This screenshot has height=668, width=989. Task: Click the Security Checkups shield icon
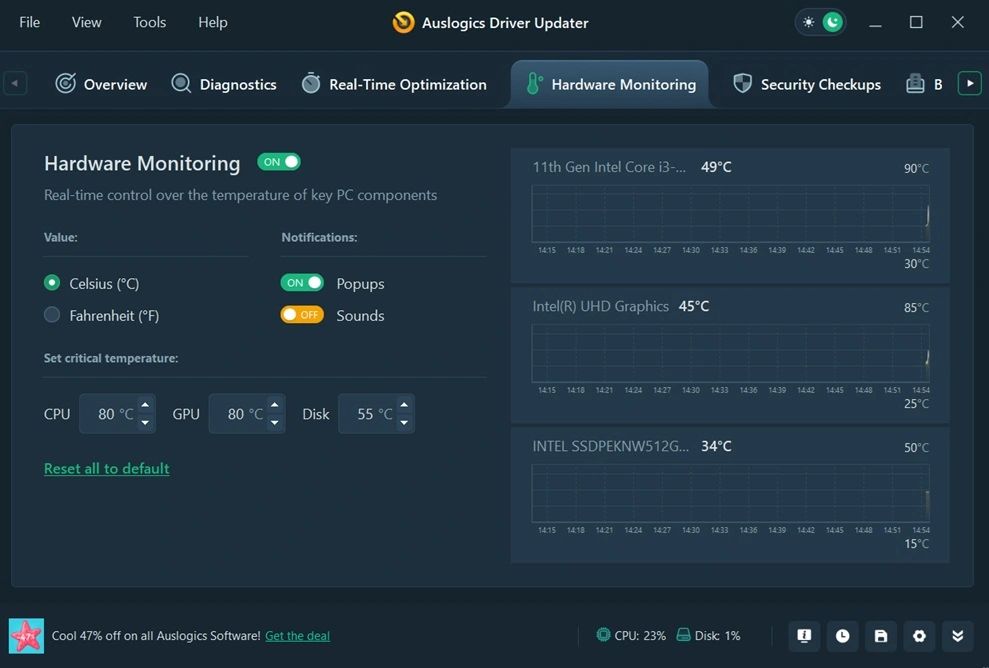coord(742,83)
